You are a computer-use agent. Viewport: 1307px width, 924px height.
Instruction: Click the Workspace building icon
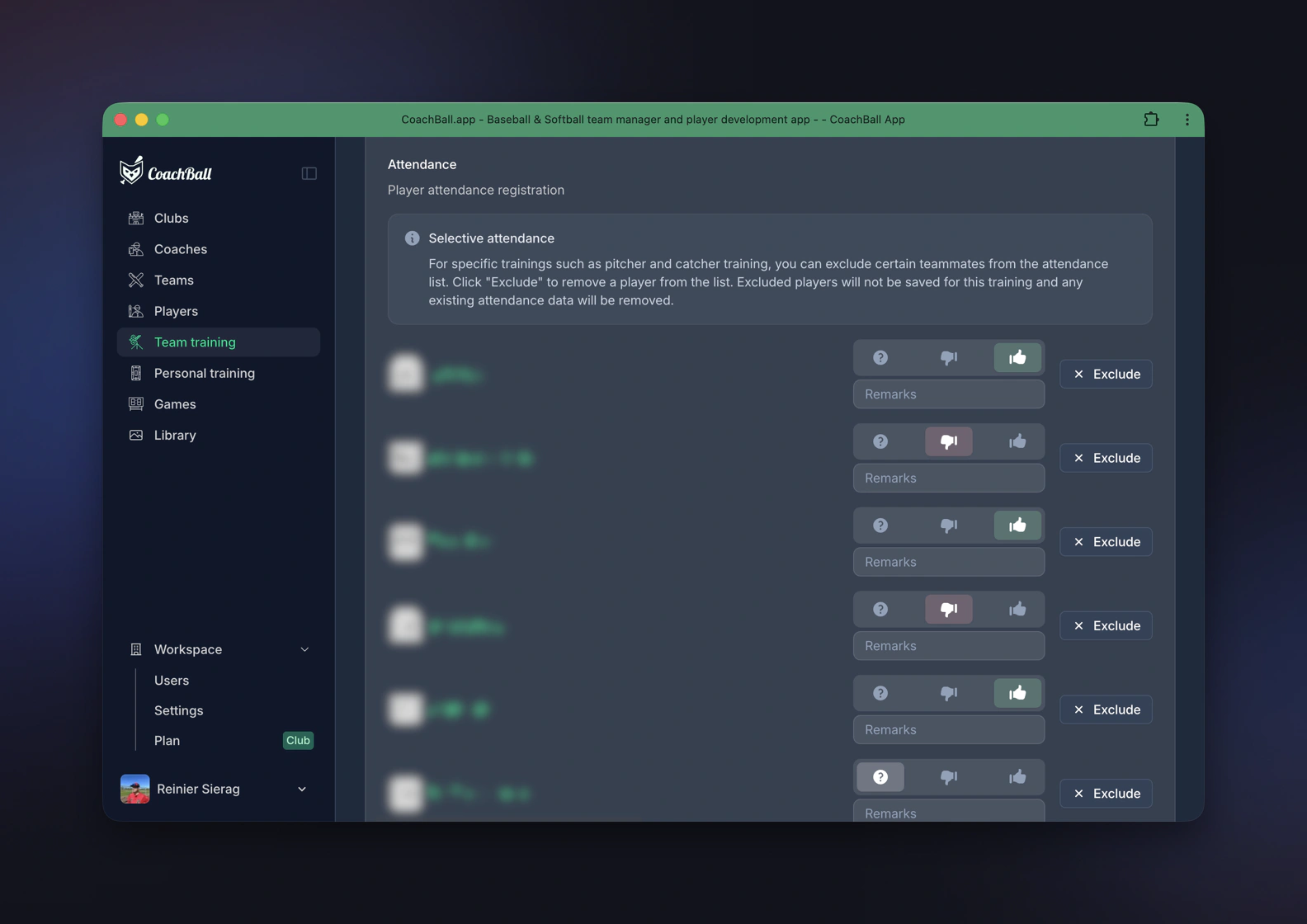click(x=136, y=649)
